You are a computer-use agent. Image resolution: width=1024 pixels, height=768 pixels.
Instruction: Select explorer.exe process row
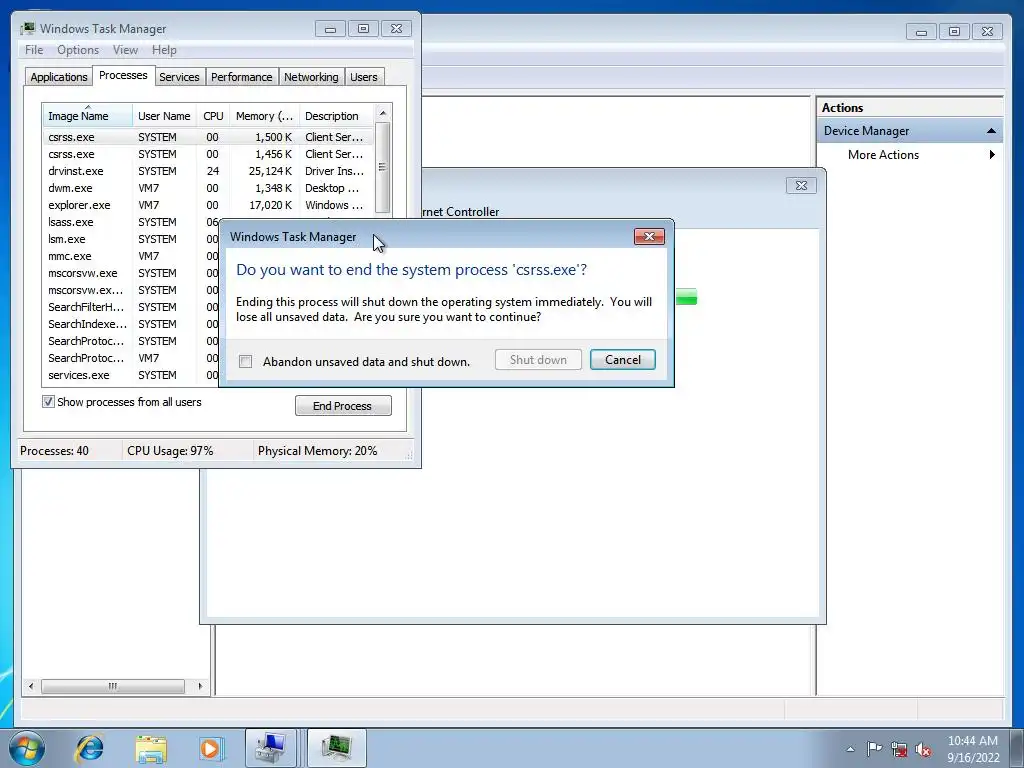(x=208, y=205)
